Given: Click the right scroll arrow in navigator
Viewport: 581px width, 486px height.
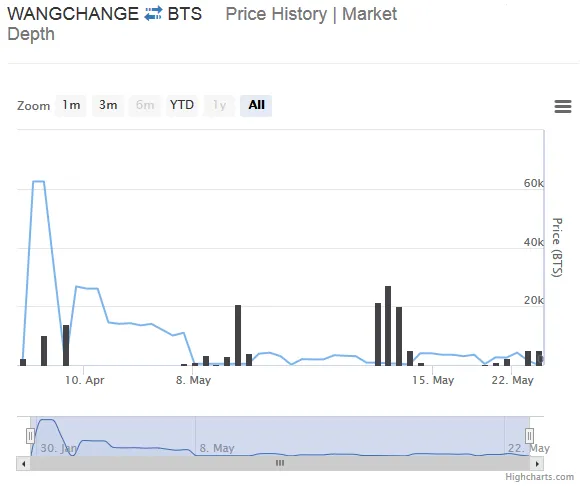Looking at the screenshot, I should (x=537, y=463).
